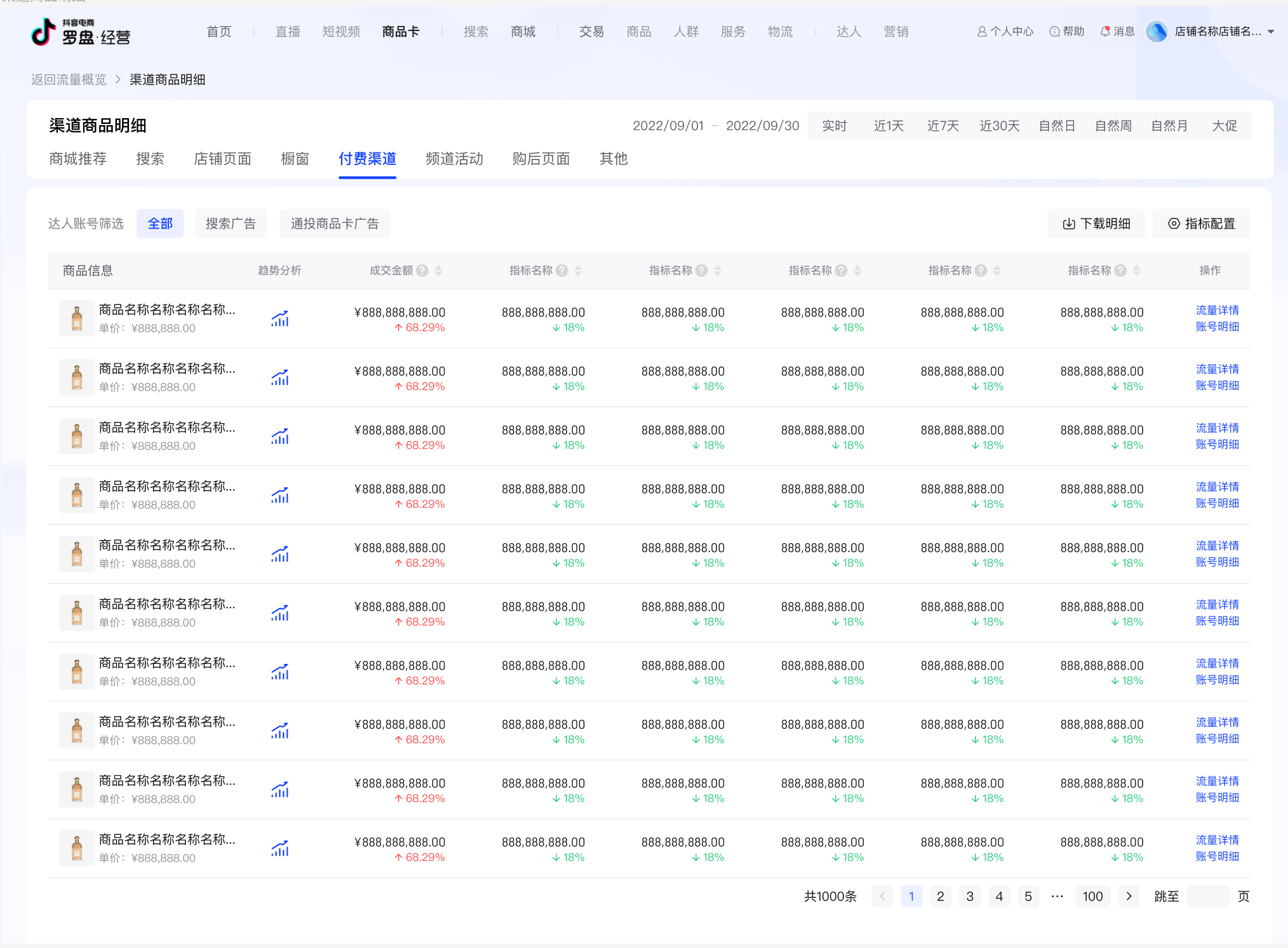Viewport: 1288px width, 948px height.
Task: Click the 消息 bell notification icon
Action: (1106, 31)
